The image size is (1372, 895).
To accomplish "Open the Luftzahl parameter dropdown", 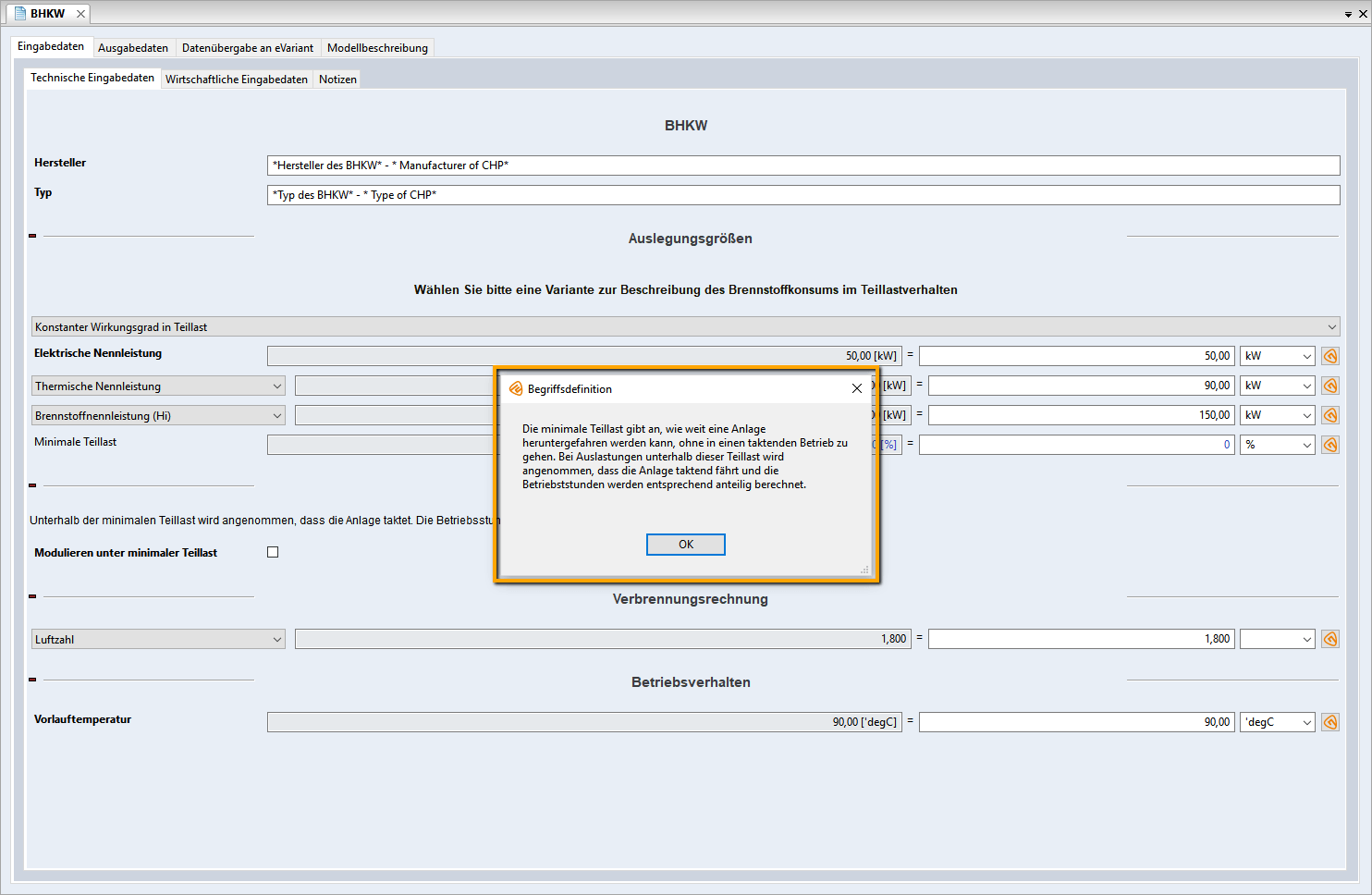I will (158, 639).
